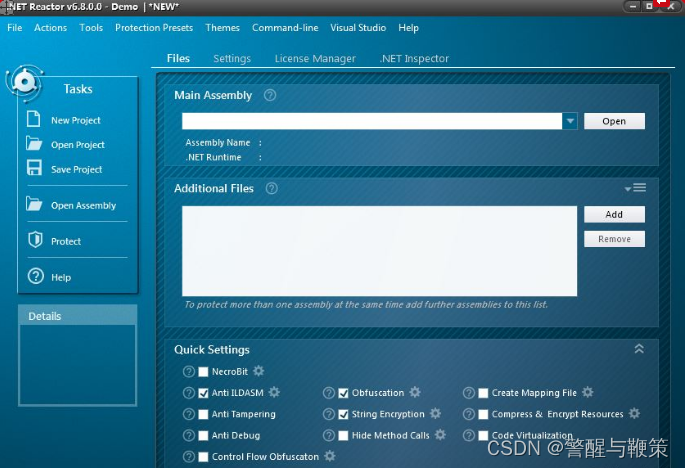Click the Save Project floppy disk icon

click(x=34, y=168)
